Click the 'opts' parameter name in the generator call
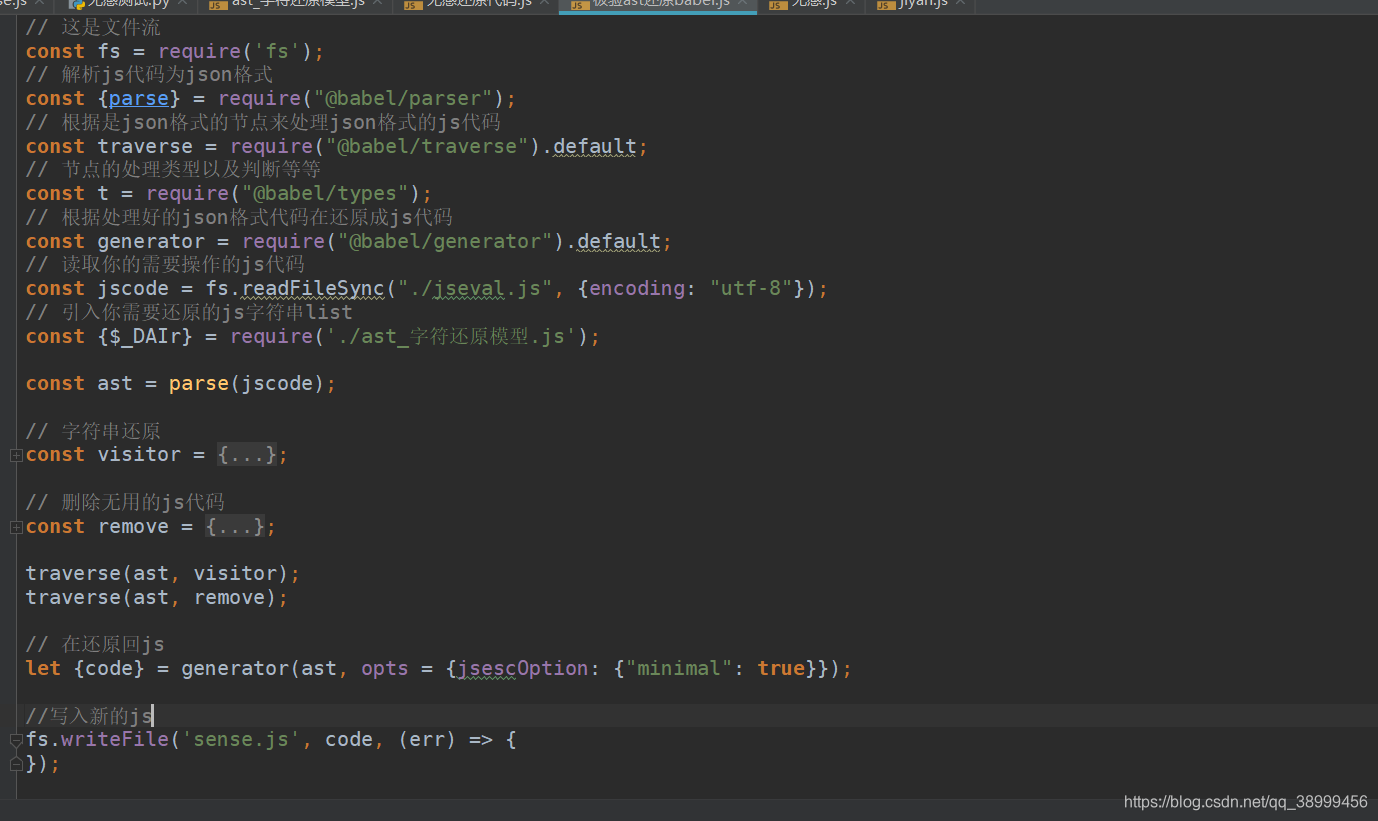The width and height of the screenshot is (1378, 821). tap(385, 668)
